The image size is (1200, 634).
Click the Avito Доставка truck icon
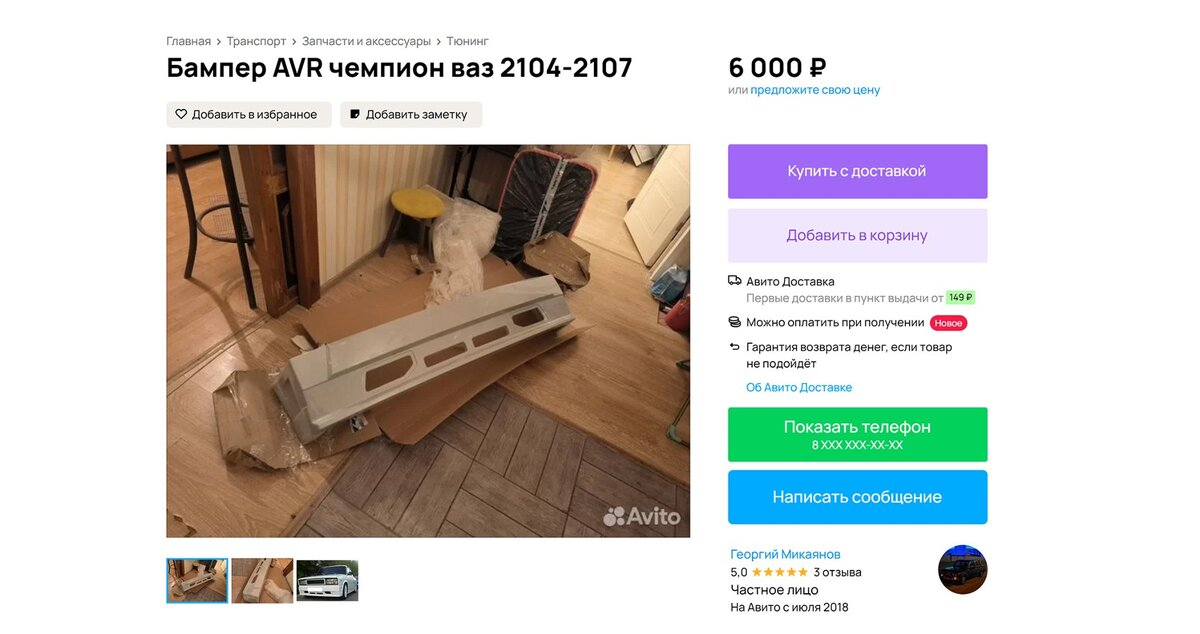tap(735, 281)
